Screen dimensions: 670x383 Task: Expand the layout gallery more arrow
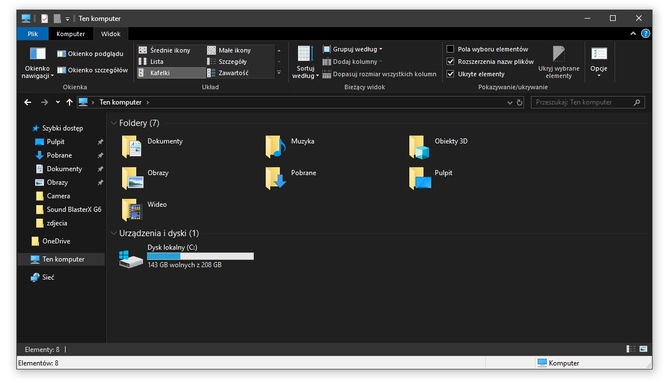click(279, 73)
